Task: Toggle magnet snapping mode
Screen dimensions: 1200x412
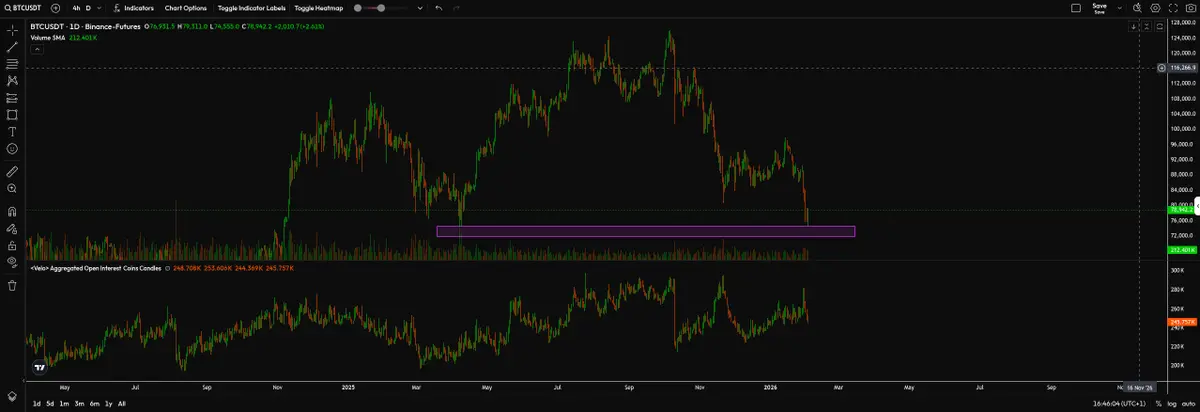Action: click(12, 211)
